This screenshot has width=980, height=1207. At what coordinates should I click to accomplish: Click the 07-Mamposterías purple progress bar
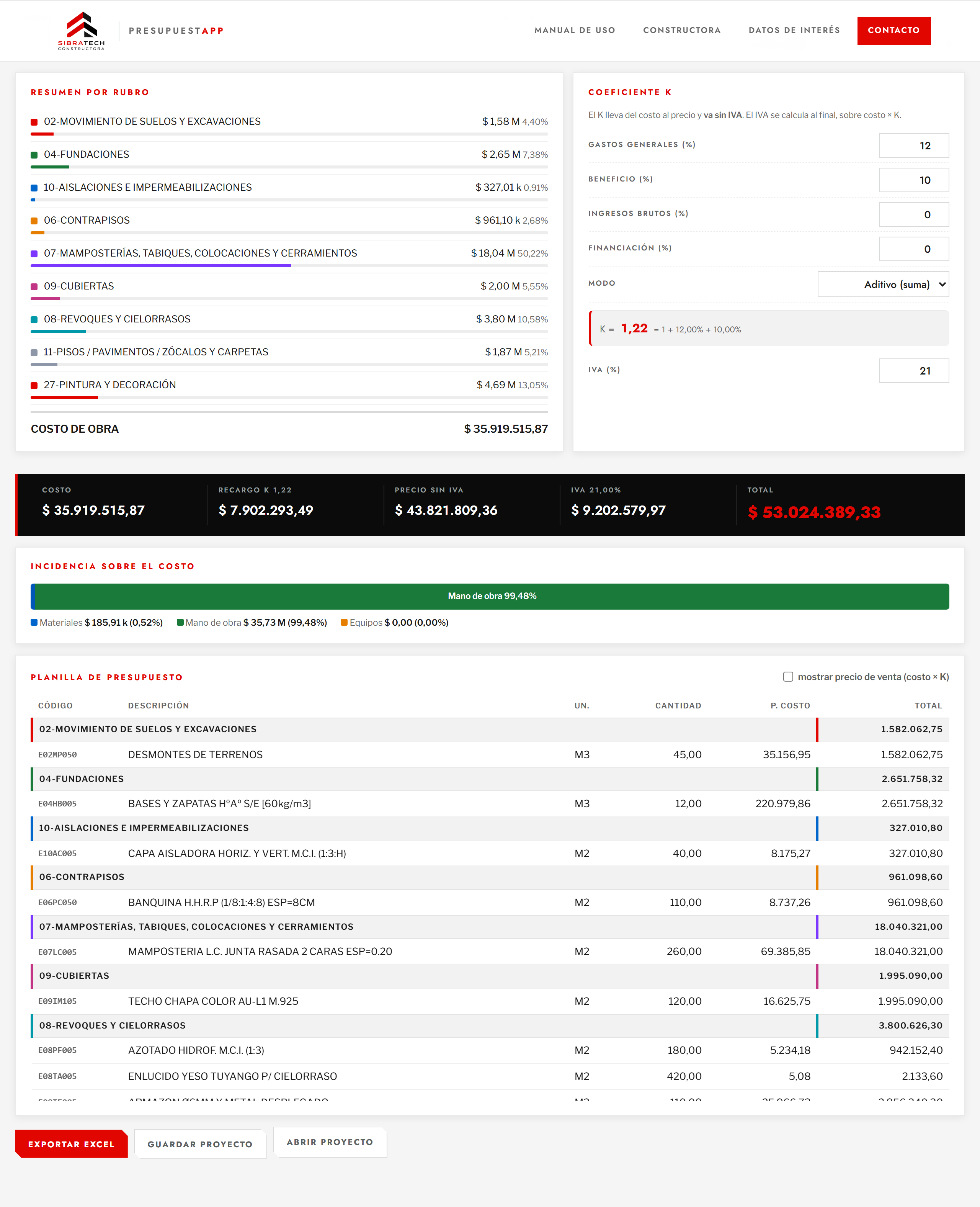coord(161,265)
